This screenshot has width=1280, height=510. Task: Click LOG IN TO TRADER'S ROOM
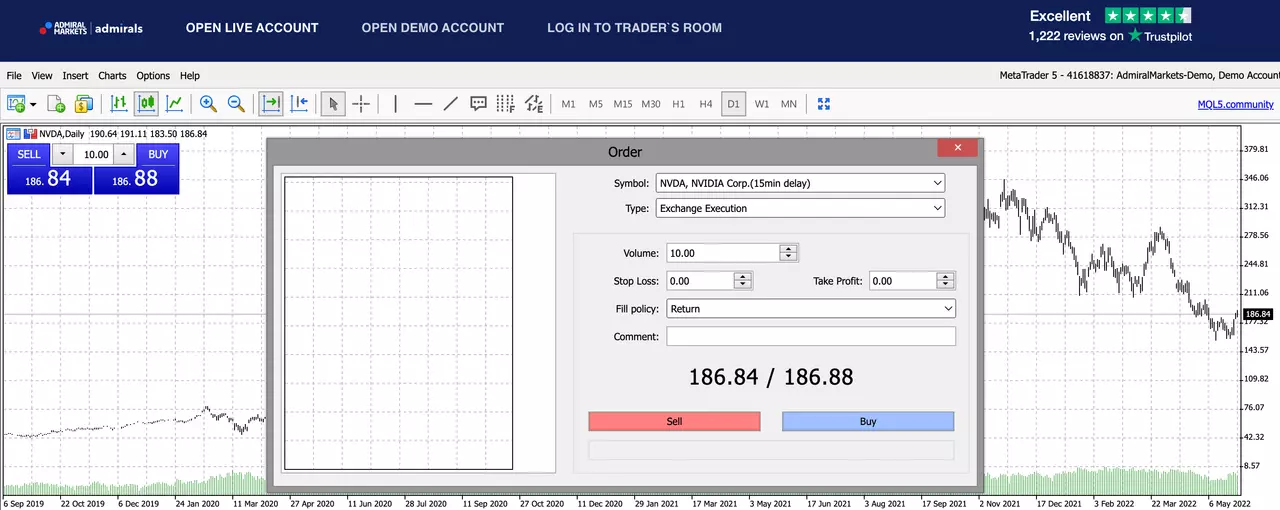(x=634, y=28)
